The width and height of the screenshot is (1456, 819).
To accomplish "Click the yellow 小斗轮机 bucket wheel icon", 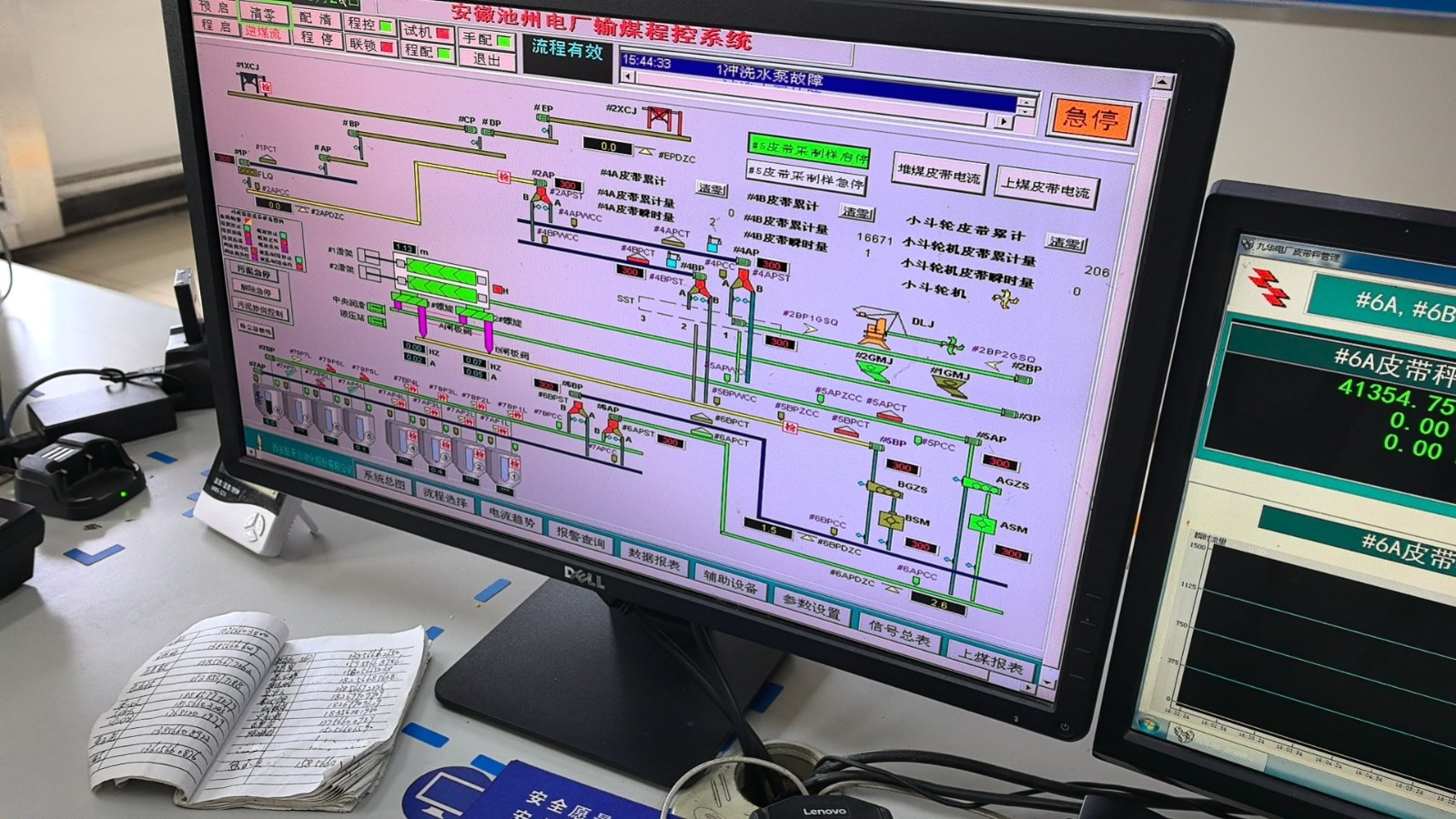I will pyautogui.click(x=1006, y=298).
